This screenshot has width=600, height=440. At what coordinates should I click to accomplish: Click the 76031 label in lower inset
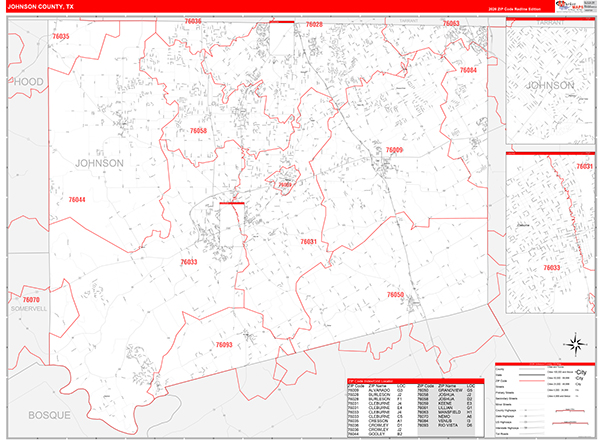pyautogui.click(x=584, y=166)
